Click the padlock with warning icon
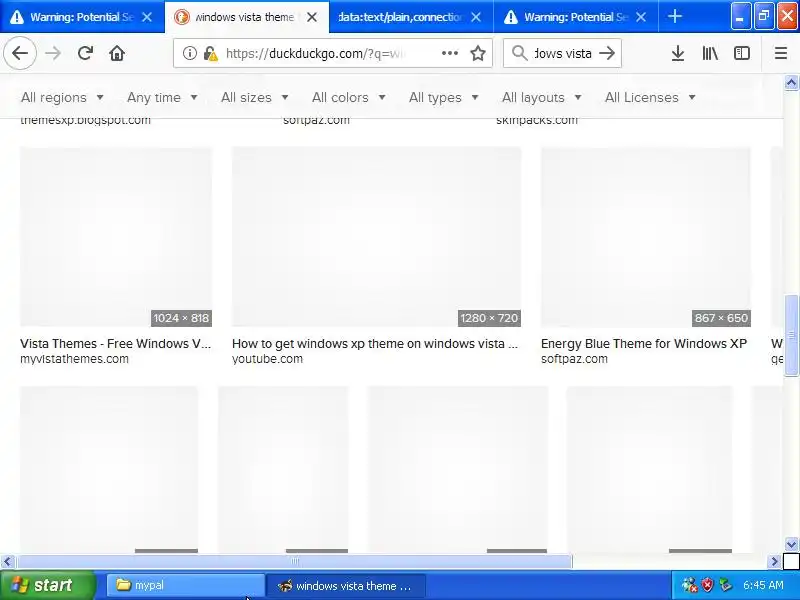This screenshot has height=600, width=800. 210,53
